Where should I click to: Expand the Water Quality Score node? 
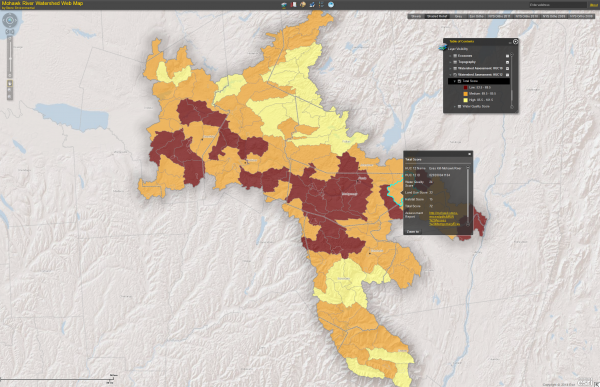[x=455, y=106]
